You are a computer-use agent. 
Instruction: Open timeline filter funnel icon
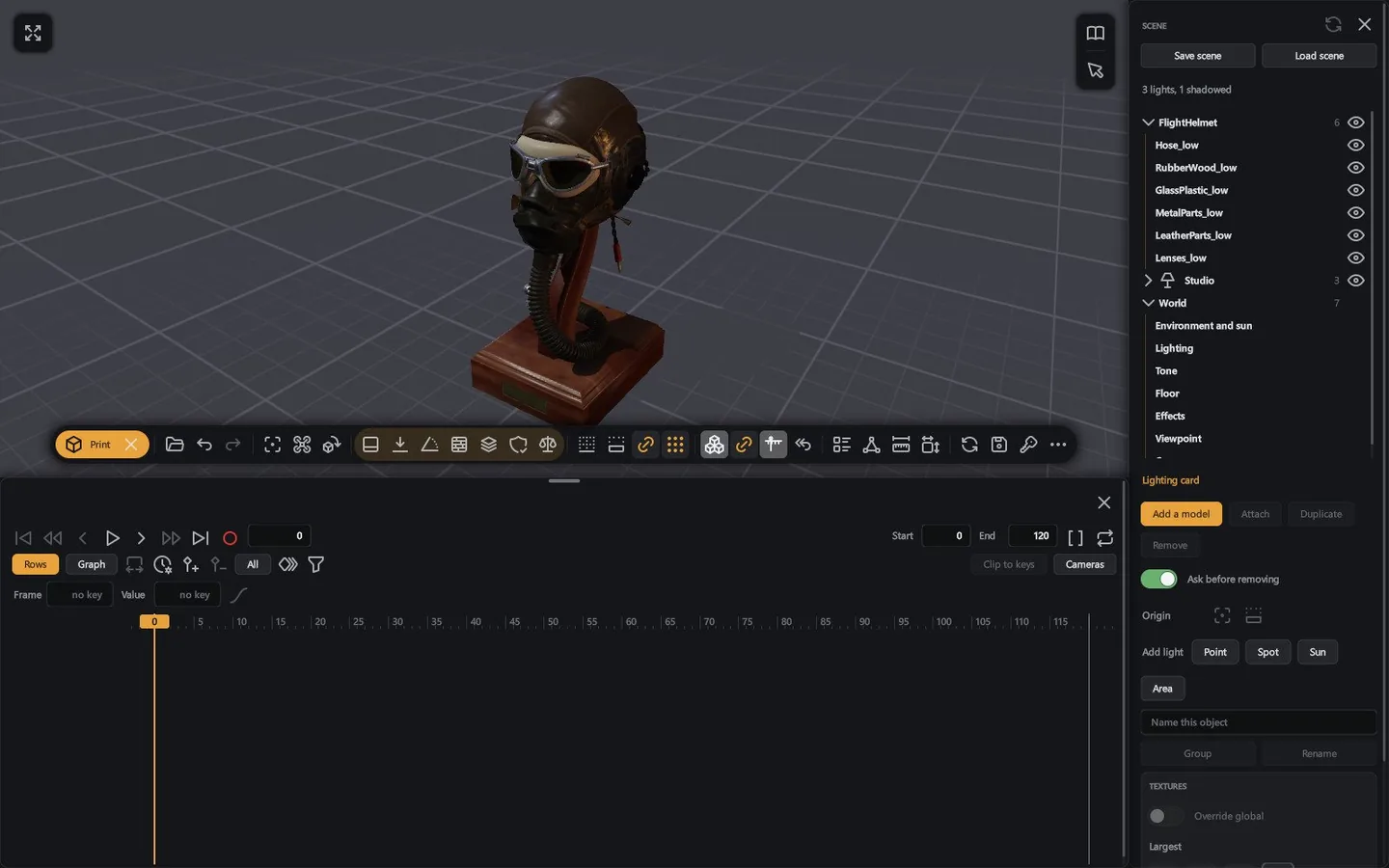(x=315, y=564)
